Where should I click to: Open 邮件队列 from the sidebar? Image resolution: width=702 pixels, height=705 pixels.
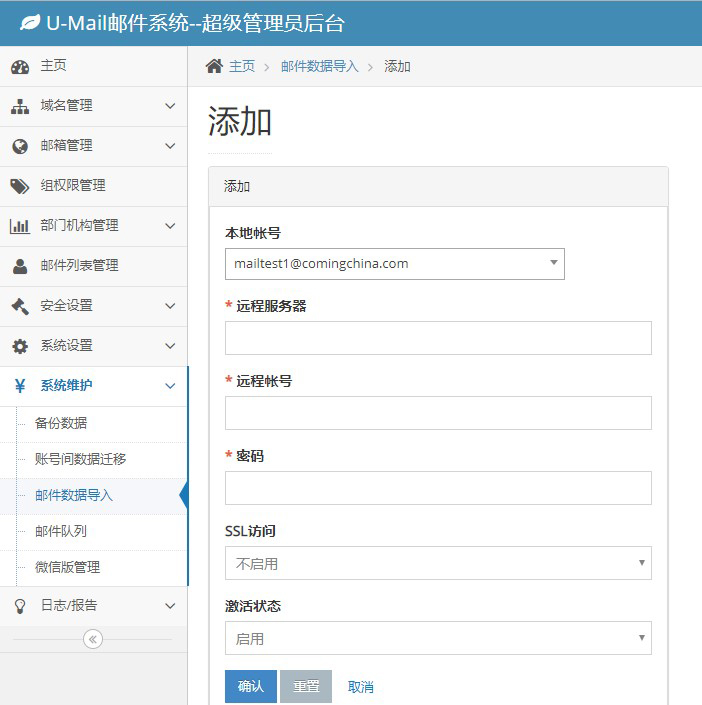[61, 531]
